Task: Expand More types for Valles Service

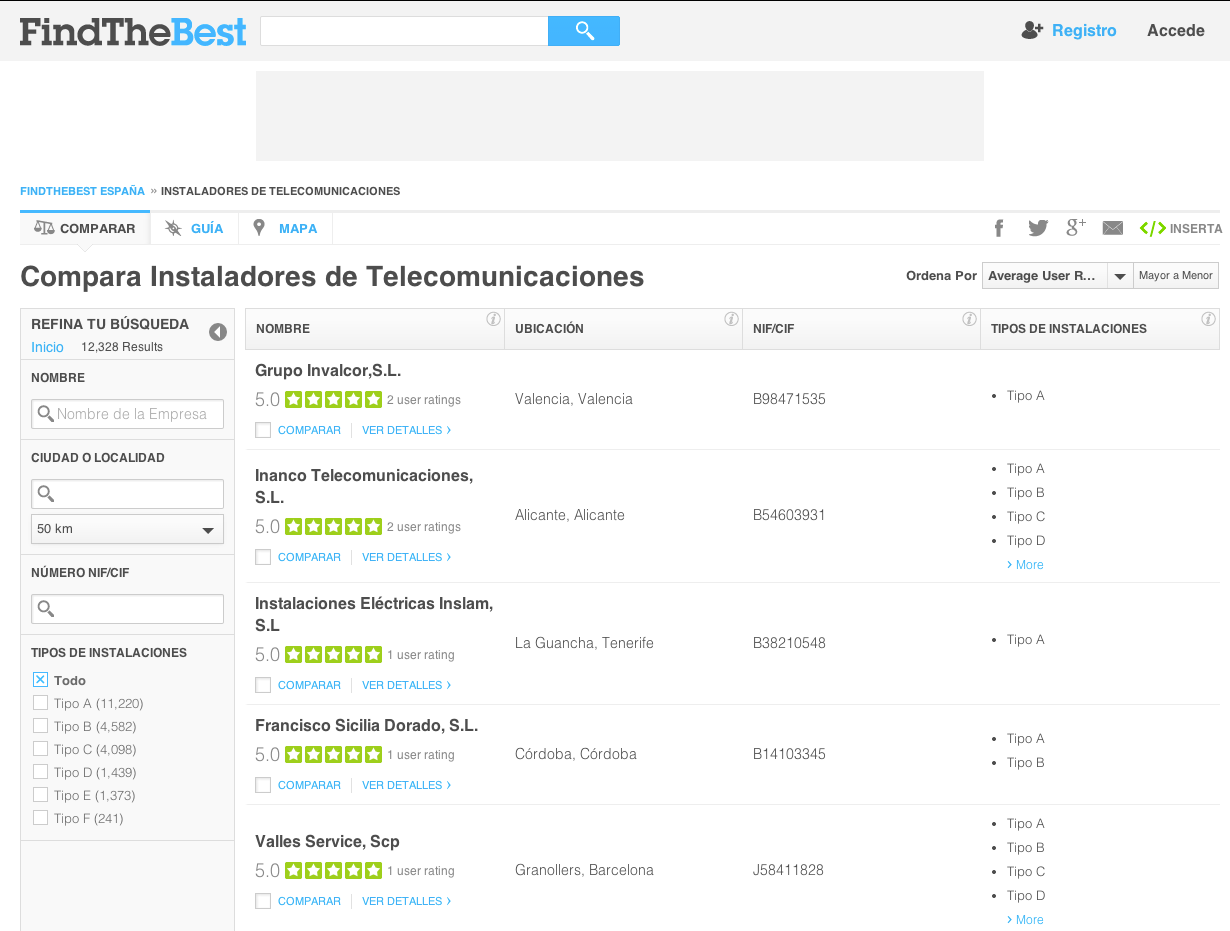Action: click(1025, 920)
